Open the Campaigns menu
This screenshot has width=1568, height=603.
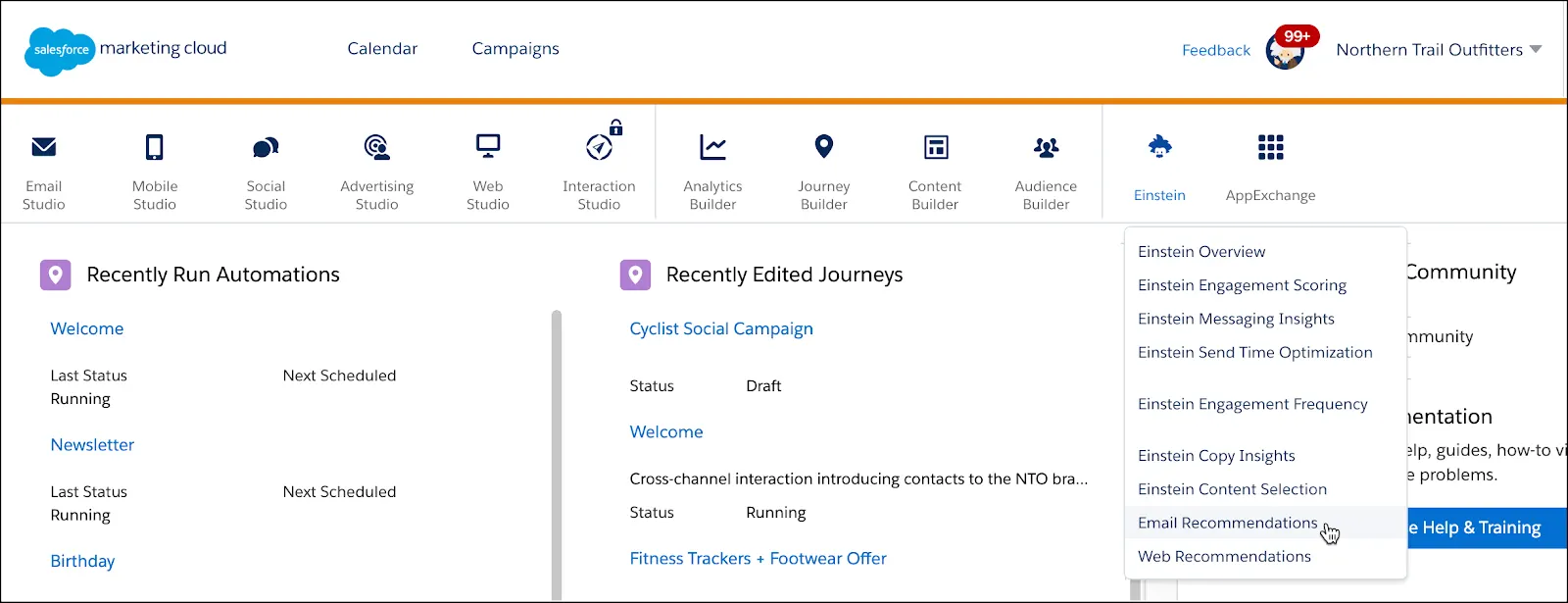515,49
